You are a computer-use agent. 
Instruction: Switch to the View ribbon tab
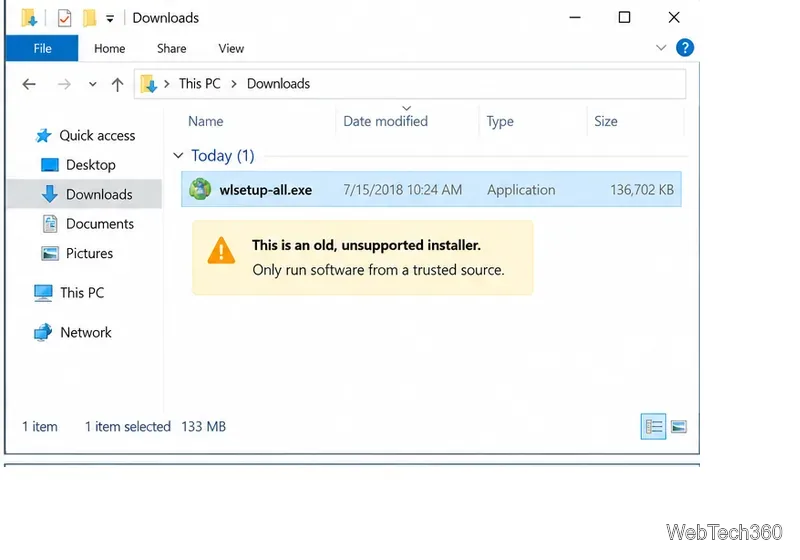click(x=231, y=48)
